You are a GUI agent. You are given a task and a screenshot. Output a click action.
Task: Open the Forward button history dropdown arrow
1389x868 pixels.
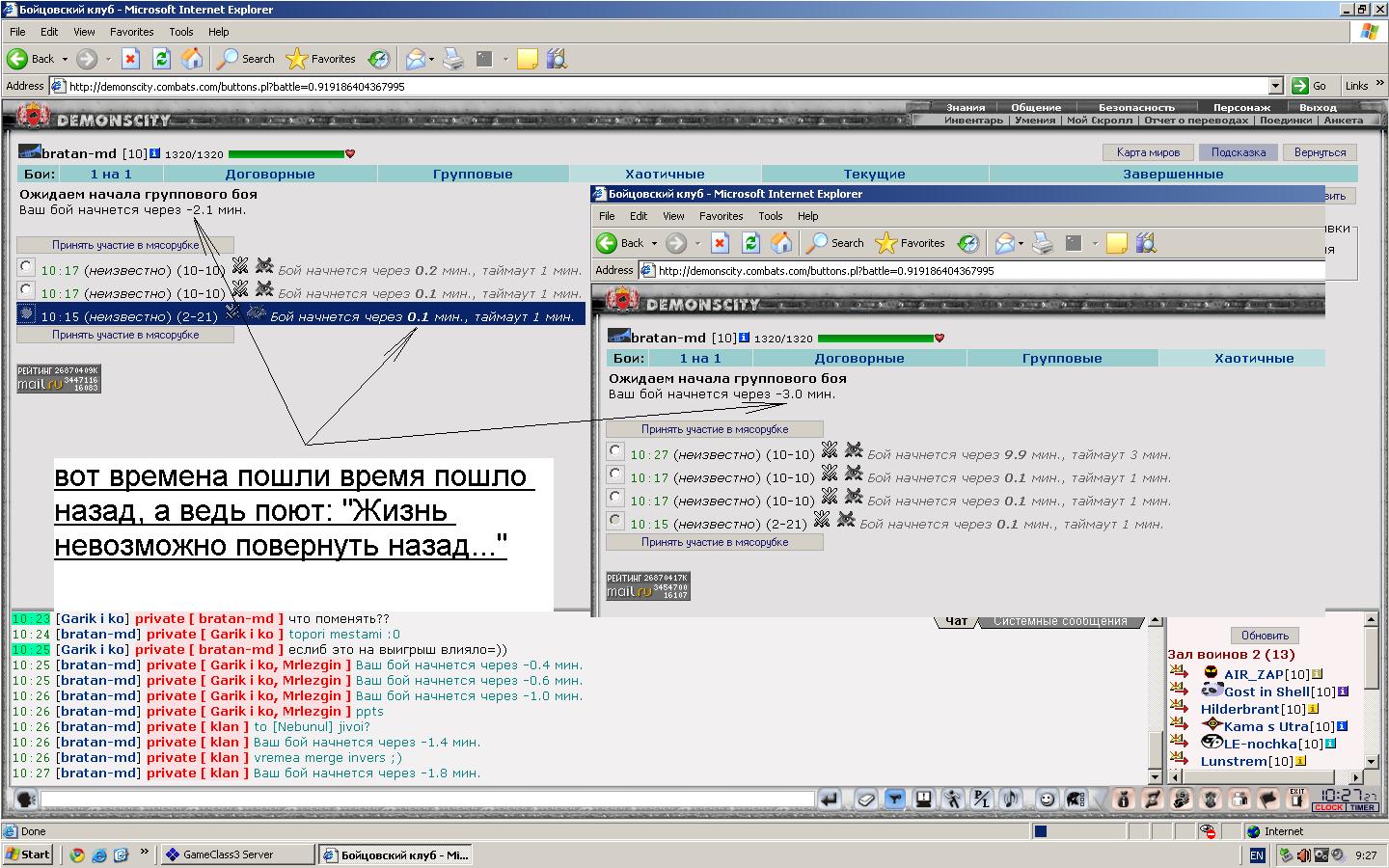108,60
